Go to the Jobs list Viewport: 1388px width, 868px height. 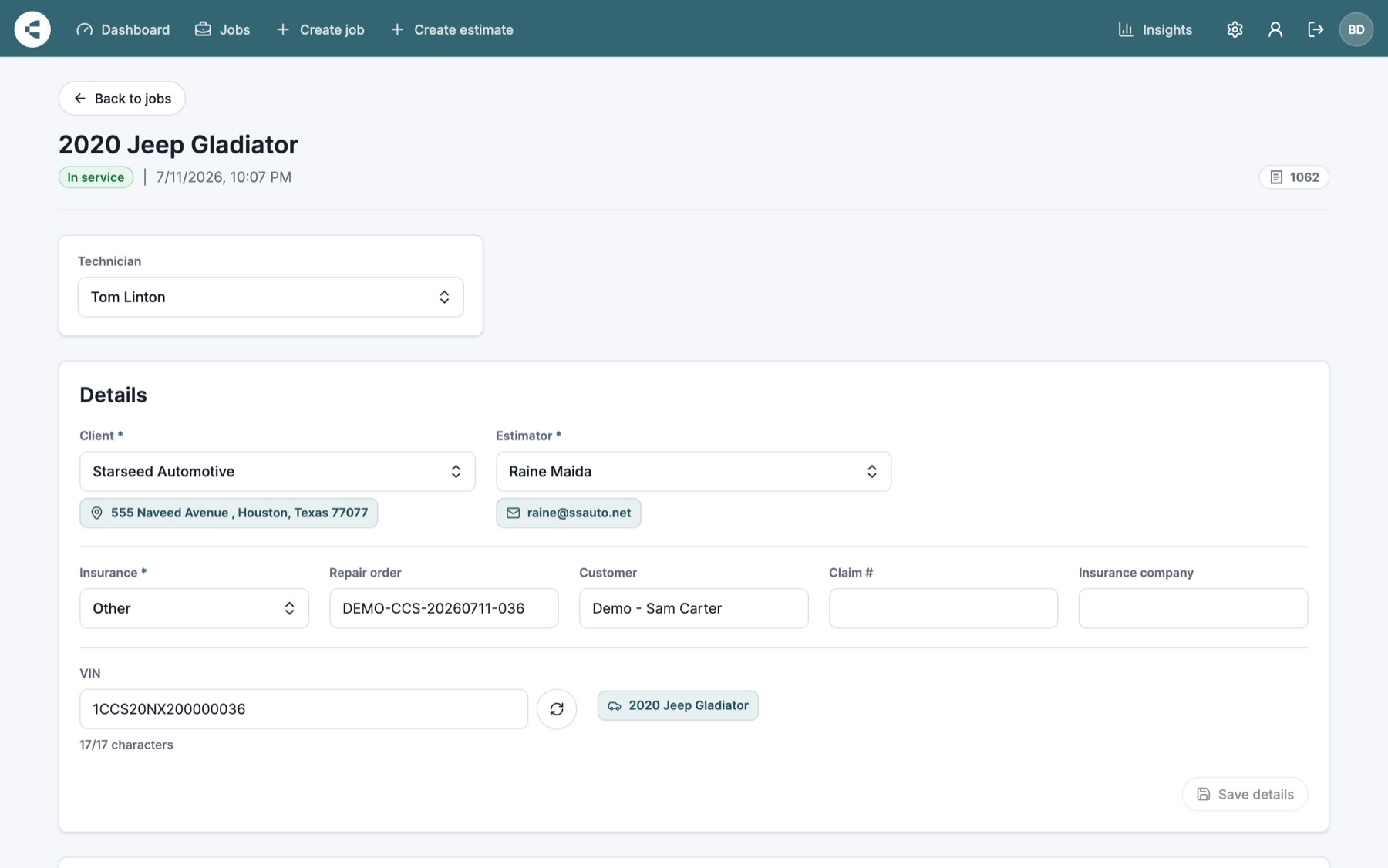[222, 29]
